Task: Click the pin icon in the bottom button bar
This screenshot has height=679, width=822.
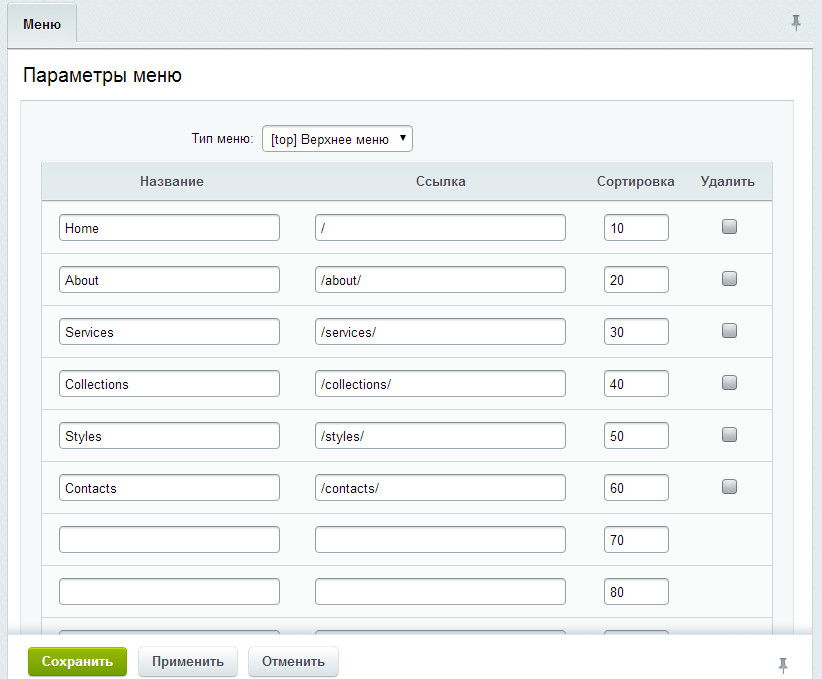Action: click(x=783, y=665)
